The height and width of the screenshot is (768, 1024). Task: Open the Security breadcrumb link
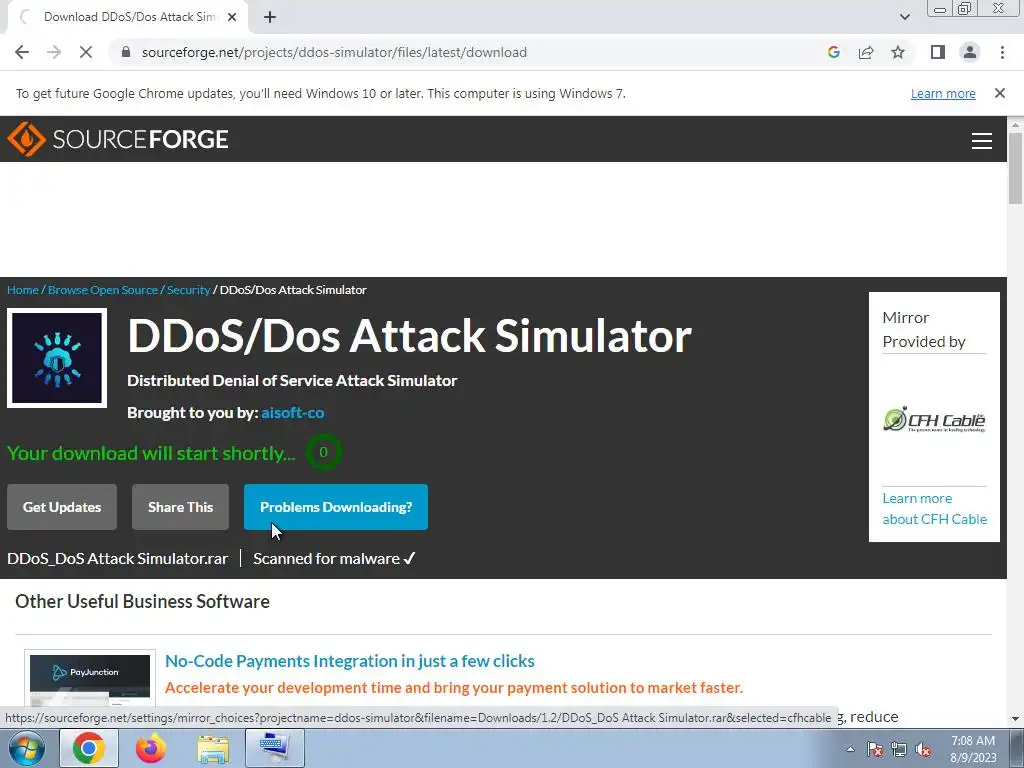pyautogui.click(x=188, y=290)
